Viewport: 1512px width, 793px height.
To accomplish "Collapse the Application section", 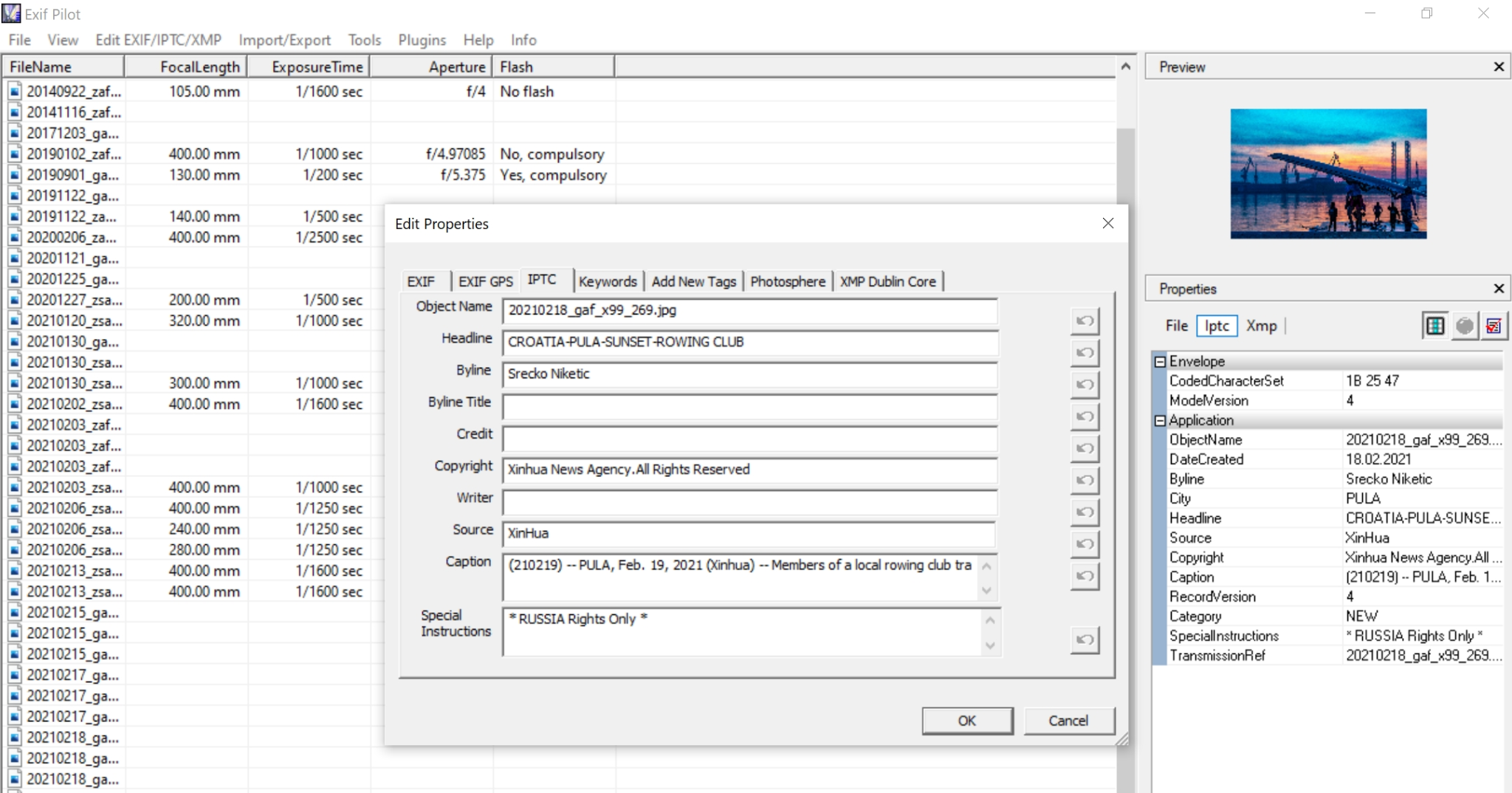I will tap(1160, 420).
